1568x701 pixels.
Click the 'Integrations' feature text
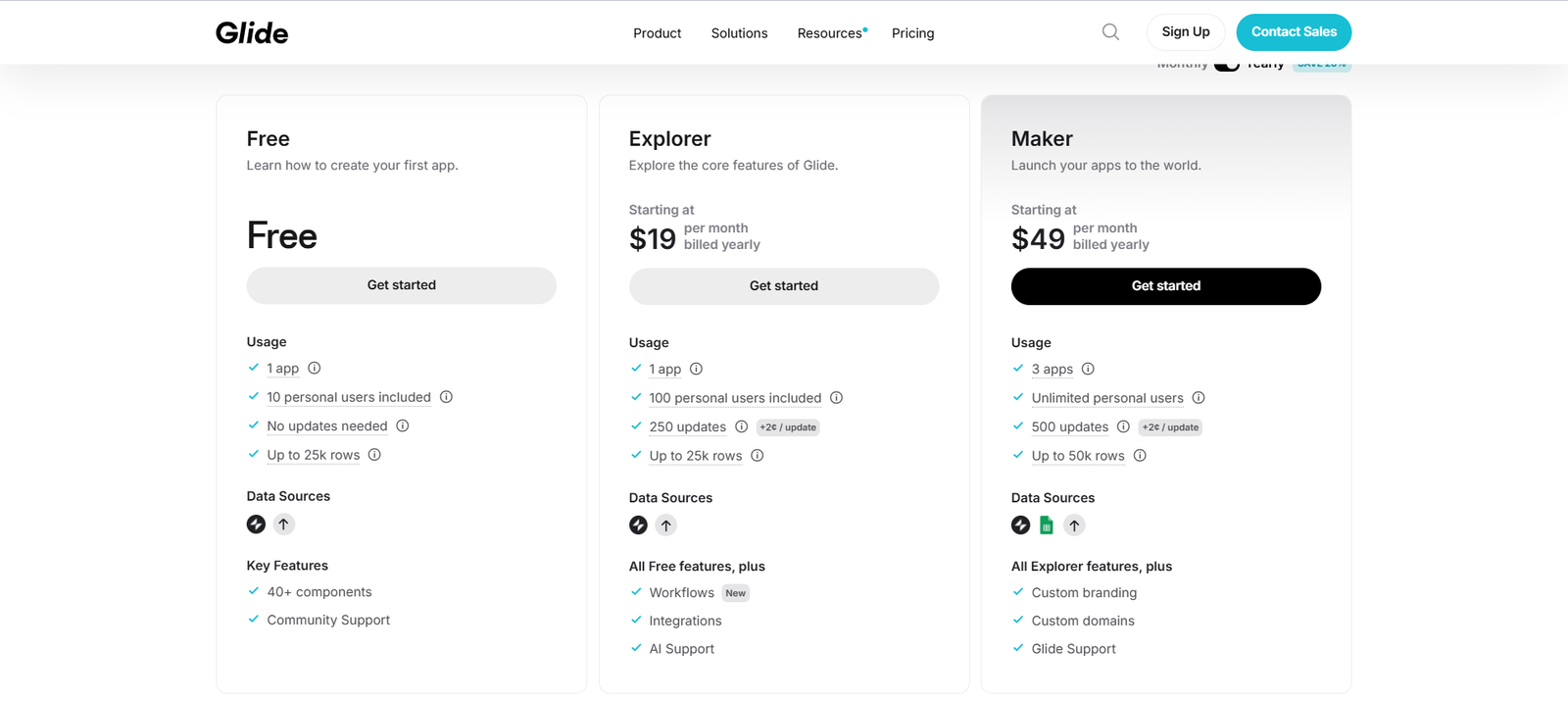click(x=685, y=621)
